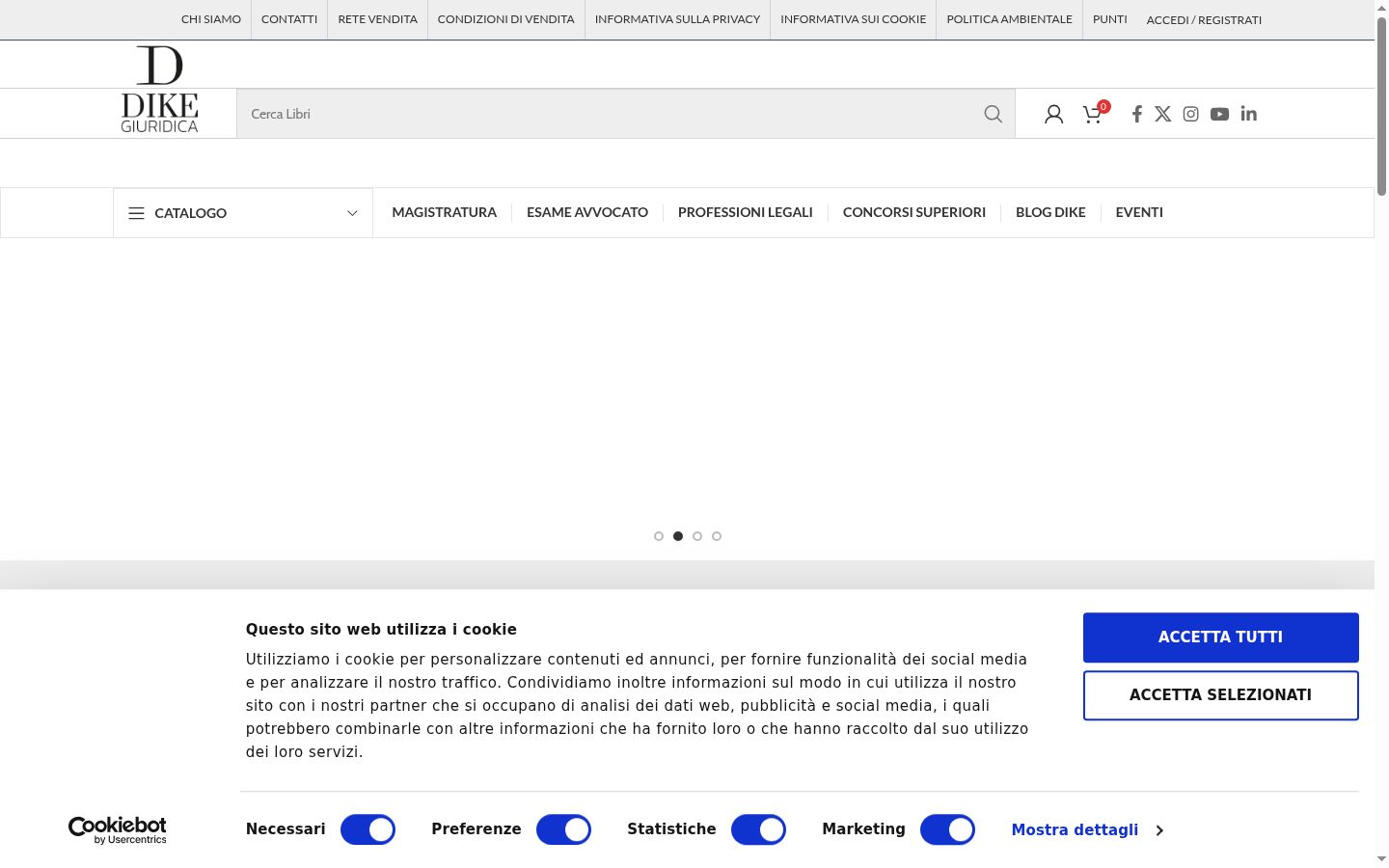This screenshot has width=1389, height=868.
Task: Disable the Marketing cookie switch
Action: [947, 829]
